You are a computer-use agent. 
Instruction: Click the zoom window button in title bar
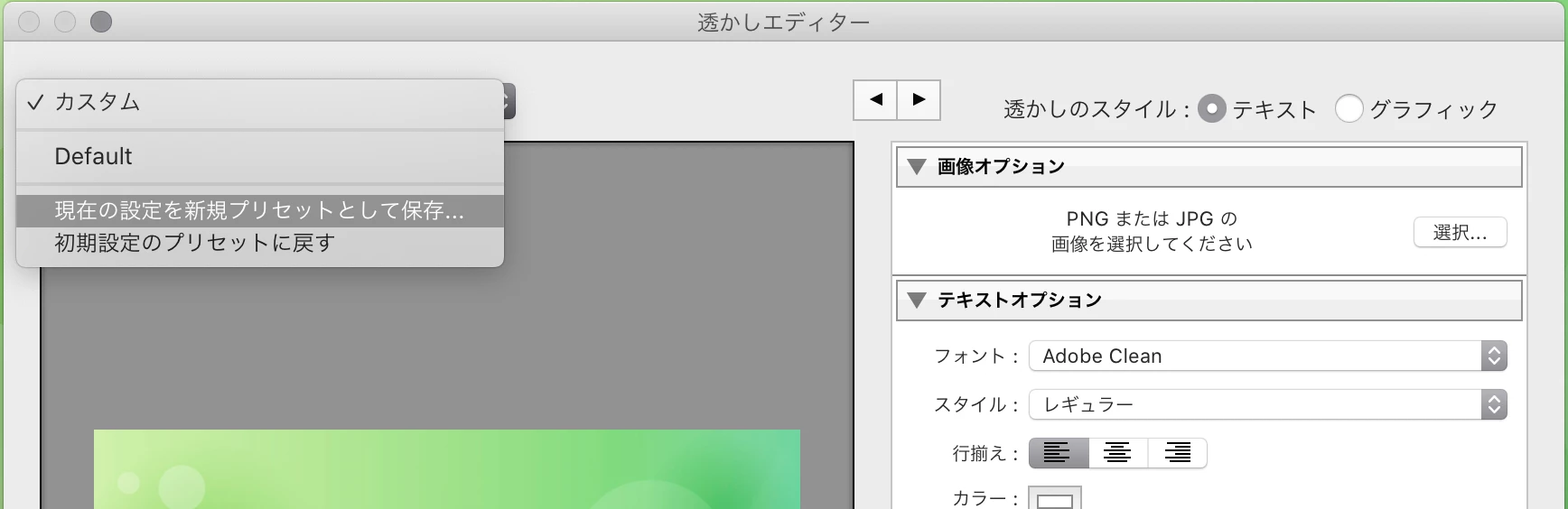coord(101,22)
